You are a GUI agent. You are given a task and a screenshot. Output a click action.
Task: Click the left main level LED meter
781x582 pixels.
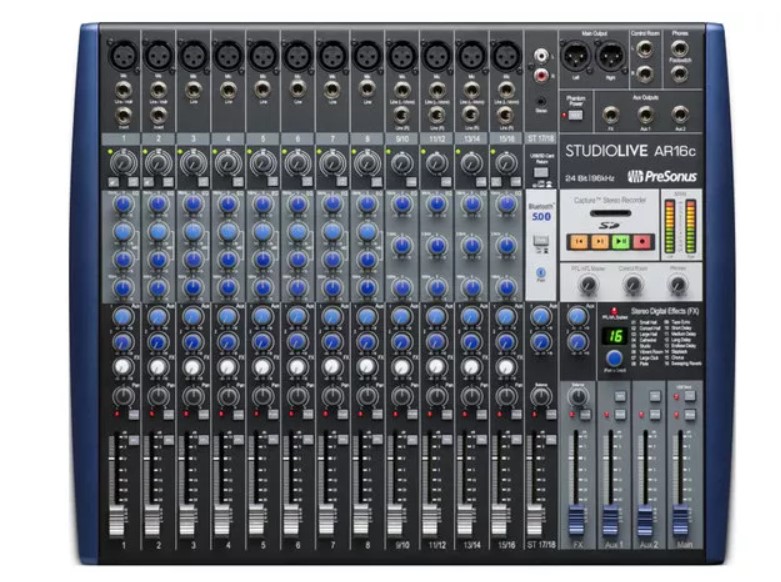pos(670,227)
